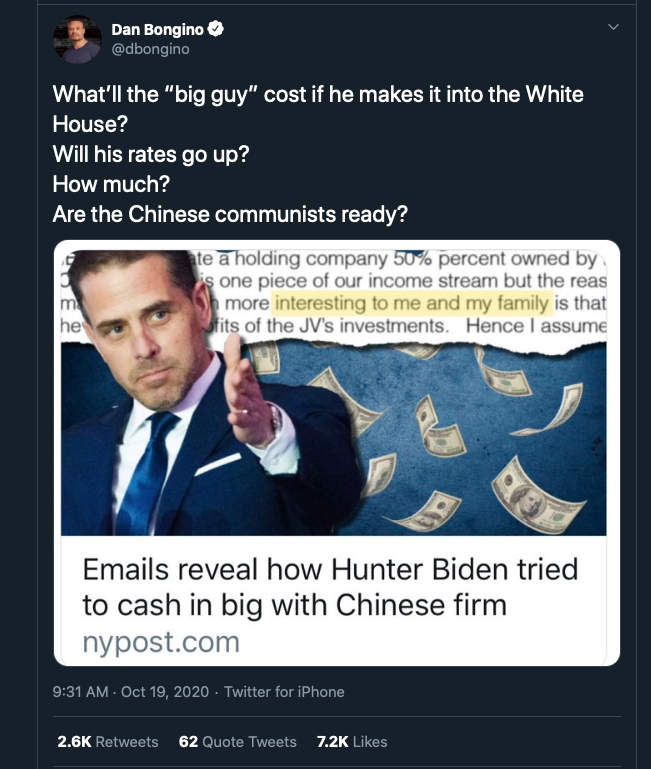Open the Dan Bongino display name link
Viewport: 651px width, 769px height.
pyautogui.click(x=158, y=29)
